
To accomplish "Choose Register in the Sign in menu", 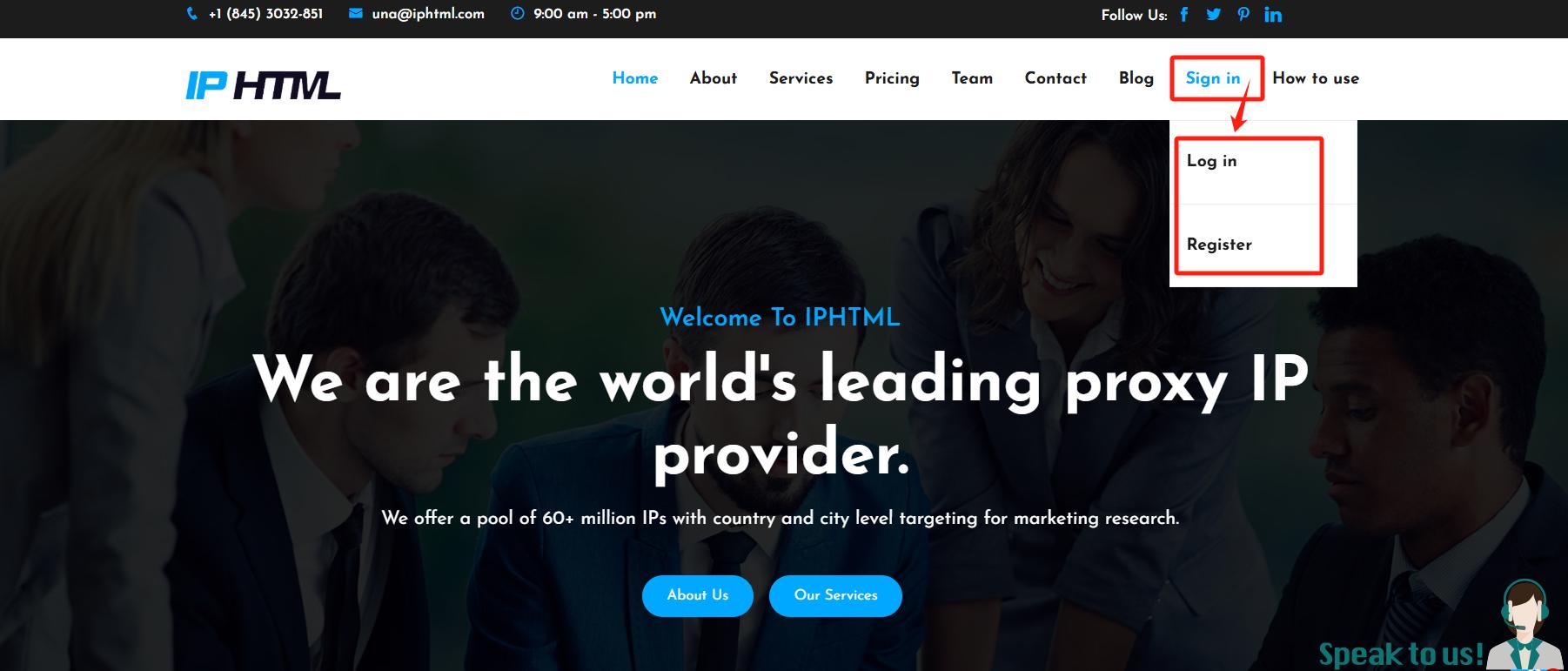I will click(x=1219, y=245).
